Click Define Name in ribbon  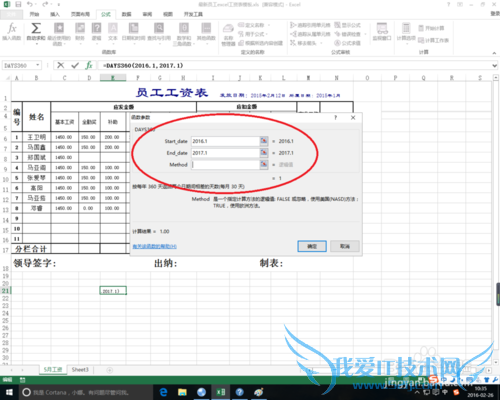click(254, 25)
